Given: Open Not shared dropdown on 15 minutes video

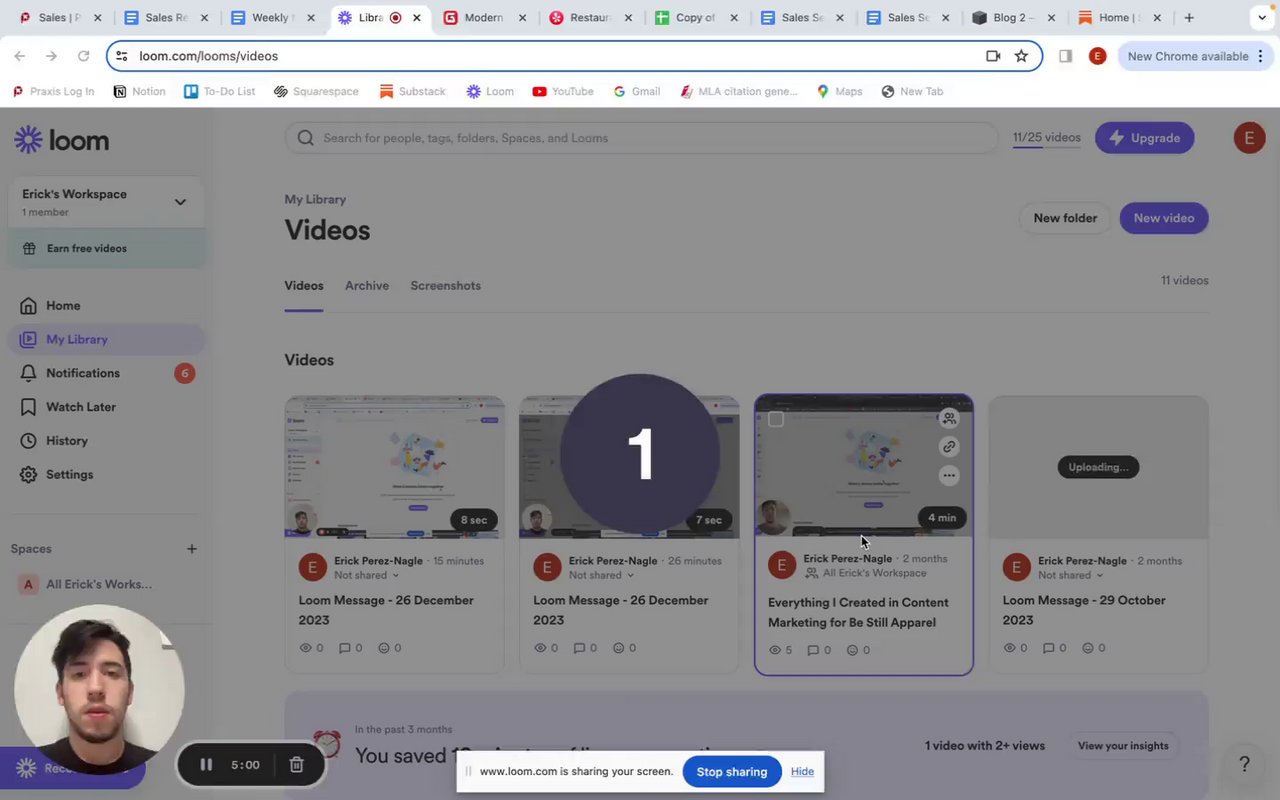Looking at the screenshot, I should (x=367, y=576).
